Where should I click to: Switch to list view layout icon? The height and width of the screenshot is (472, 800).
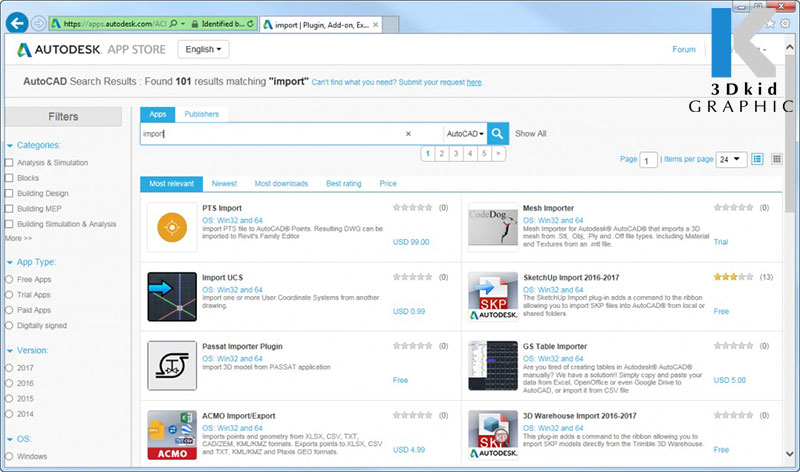click(x=757, y=159)
